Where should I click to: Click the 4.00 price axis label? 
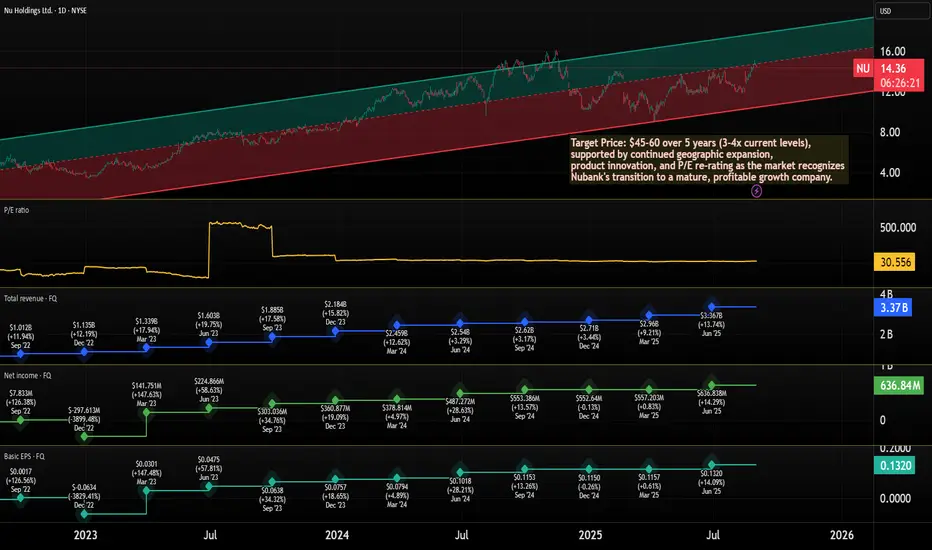point(890,173)
